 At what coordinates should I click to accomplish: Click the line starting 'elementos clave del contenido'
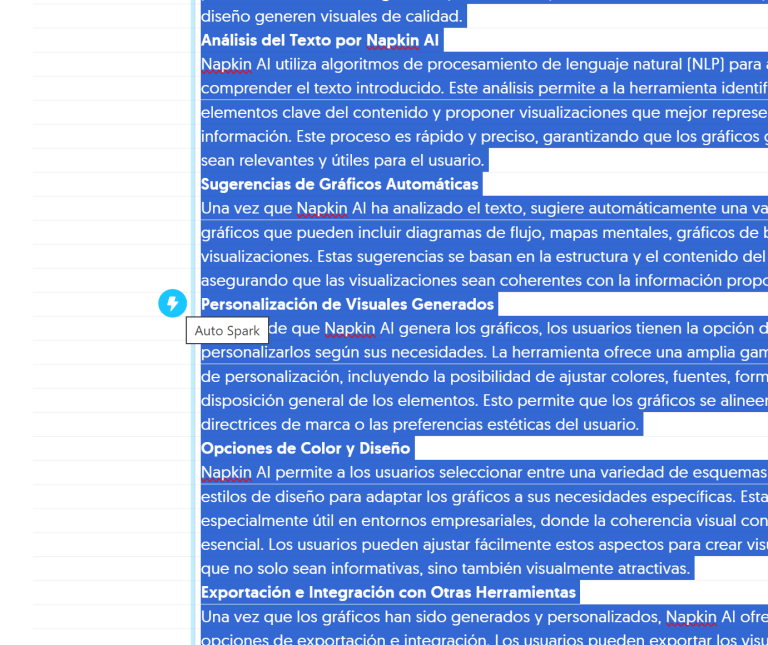click(x=484, y=112)
